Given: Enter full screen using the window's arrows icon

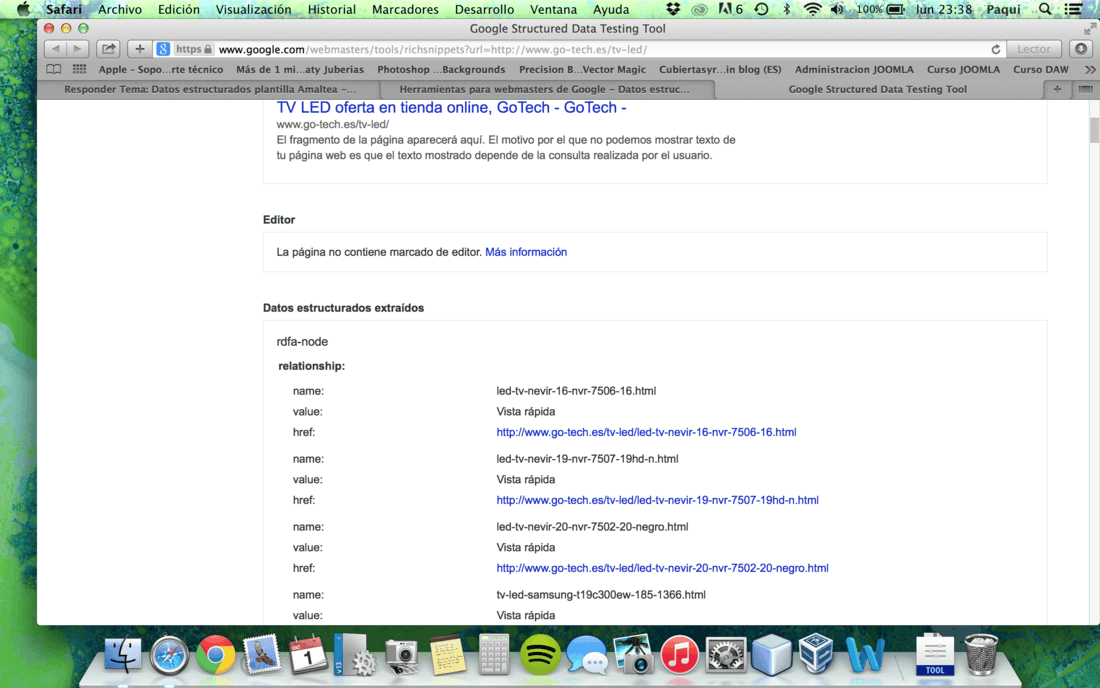Looking at the screenshot, I should point(1089,29).
